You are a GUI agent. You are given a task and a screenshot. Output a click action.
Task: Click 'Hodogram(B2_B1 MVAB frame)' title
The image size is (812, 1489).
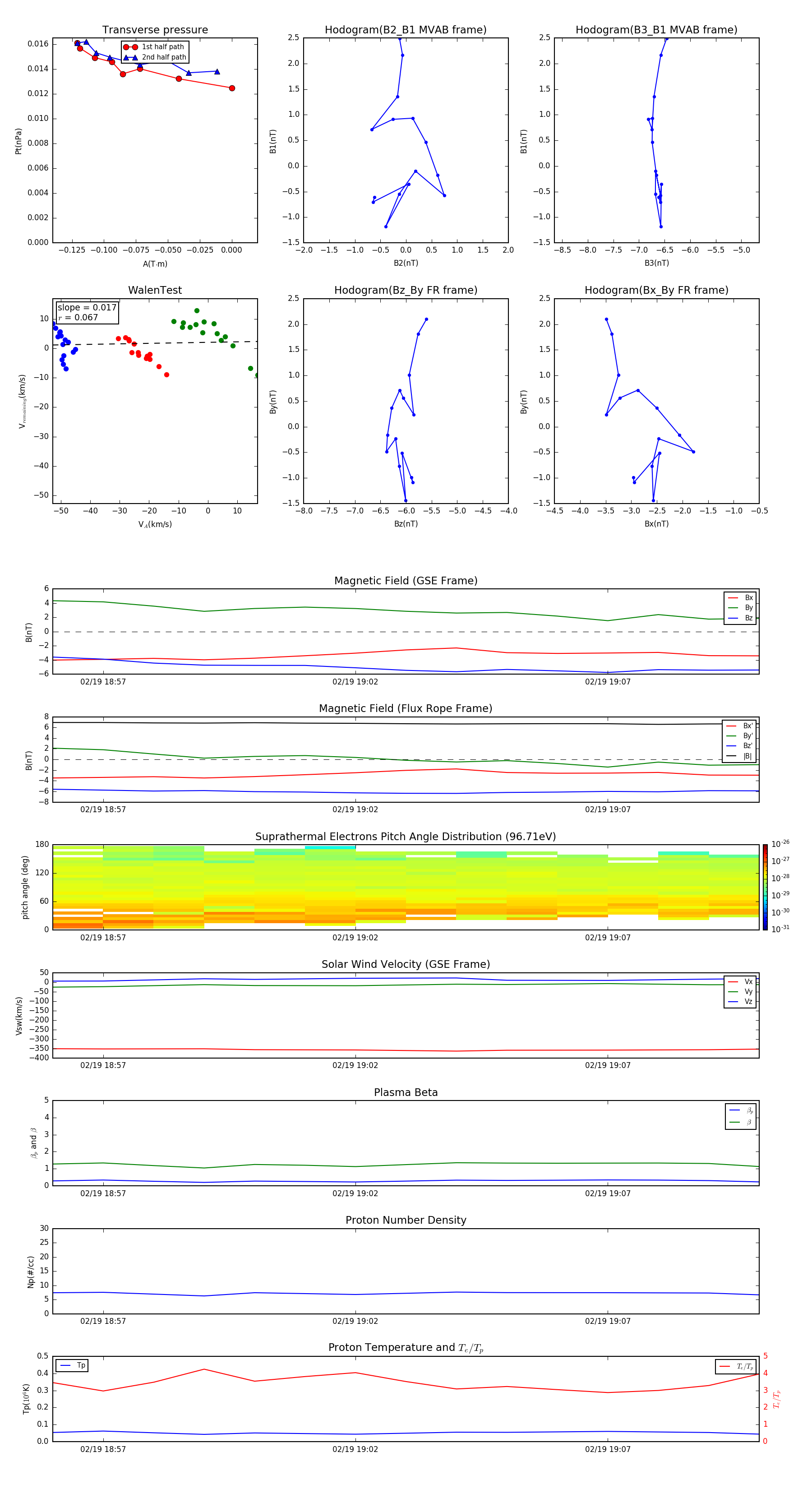pos(406,30)
